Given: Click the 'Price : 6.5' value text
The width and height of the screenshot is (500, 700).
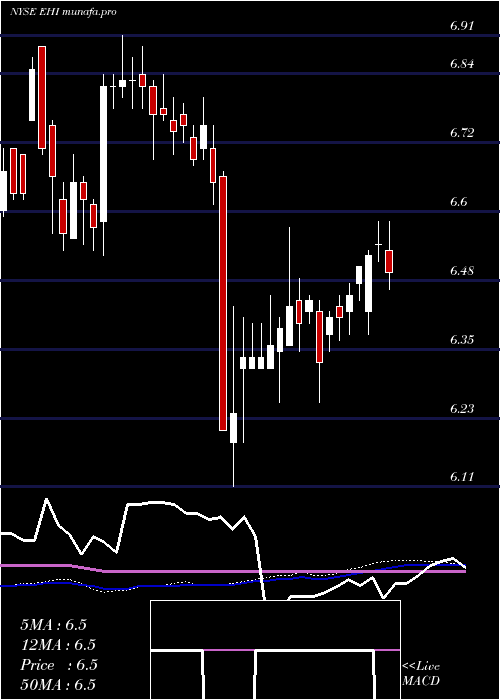Looking at the screenshot, I should tap(58, 665).
